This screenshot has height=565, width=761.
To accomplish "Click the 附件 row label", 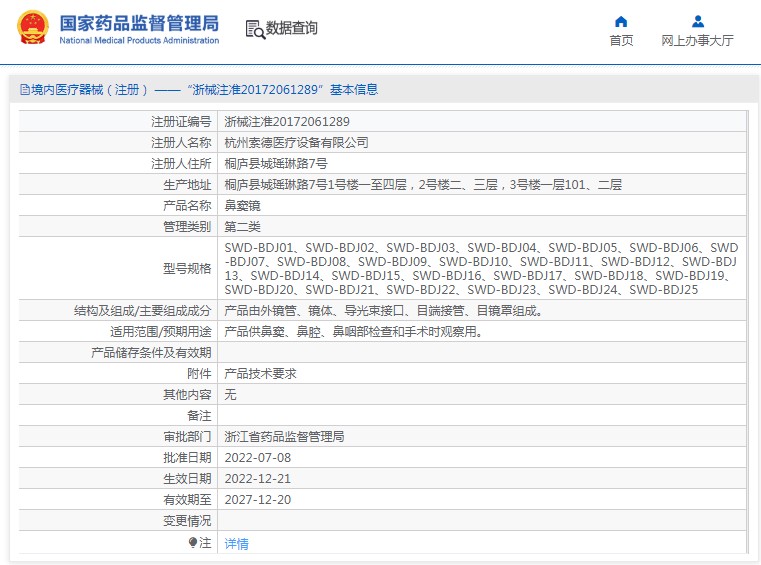I will (x=199, y=374).
